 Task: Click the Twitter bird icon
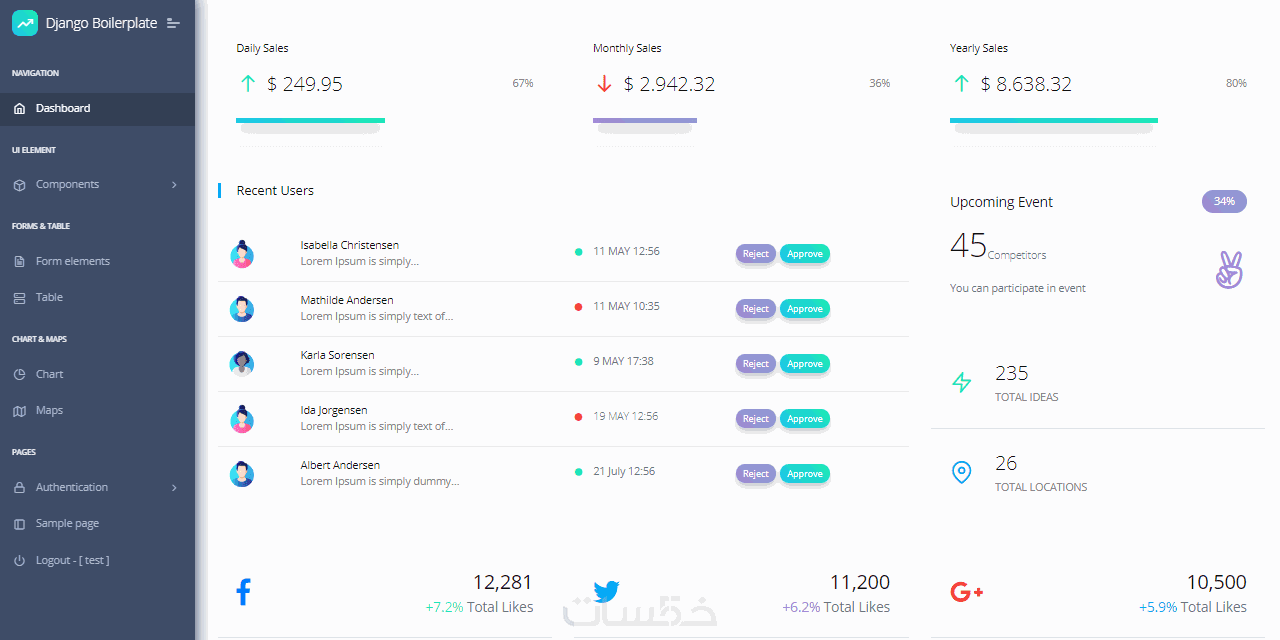(x=606, y=592)
